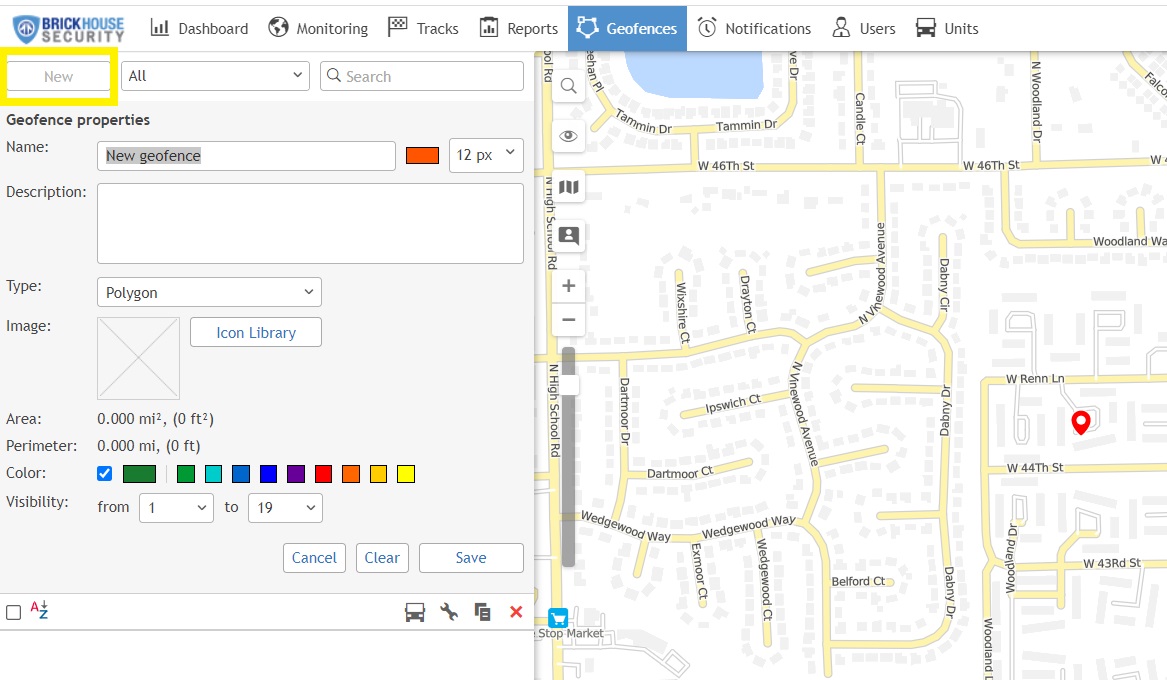The image size is (1167, 680).
Task: Pick the pure blue palette color
Action: pyautogui.click(x=269, y=474)
